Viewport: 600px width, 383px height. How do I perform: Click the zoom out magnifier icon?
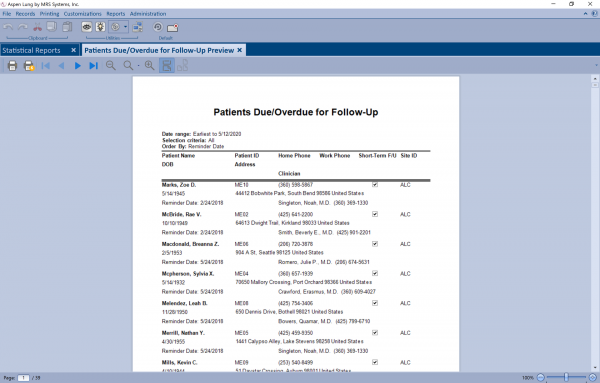pyautogui.click(x=111, y=66)
